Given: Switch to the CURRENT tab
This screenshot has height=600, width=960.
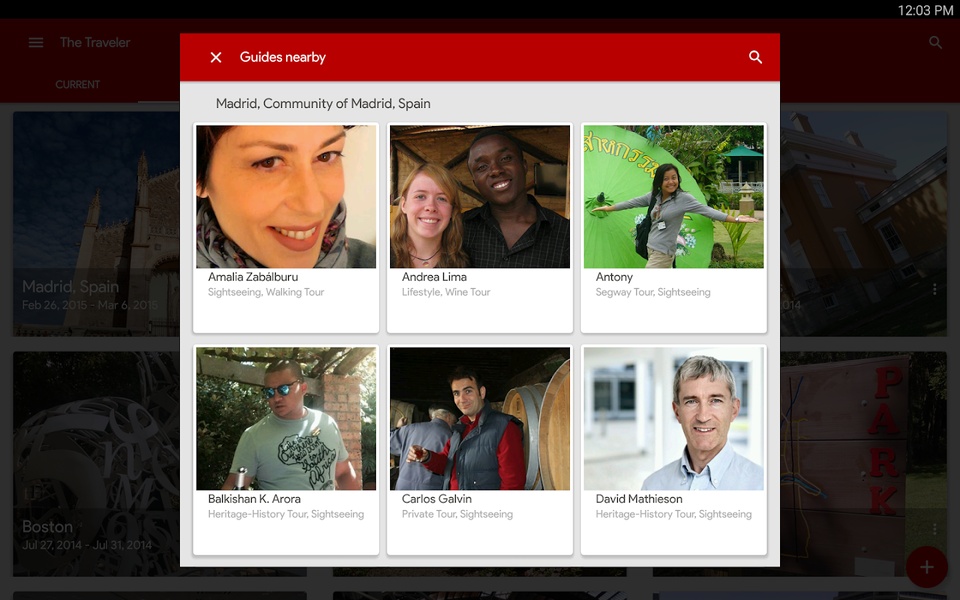Looking at the screenshot, I should click(77, 84).
